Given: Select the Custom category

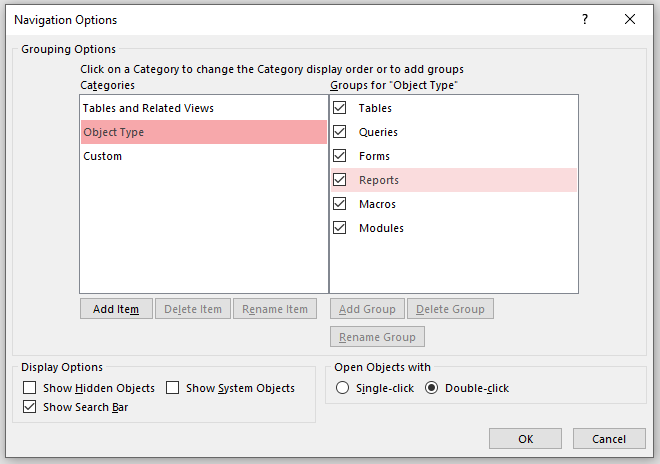Looking at the screenshot, I should tap(204, 156).
